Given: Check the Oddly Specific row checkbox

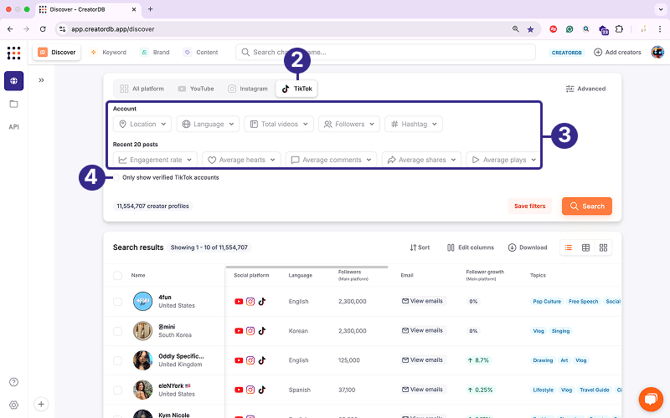Looking at the screenshot, I should pyautogui.click(x=118, y=361).
